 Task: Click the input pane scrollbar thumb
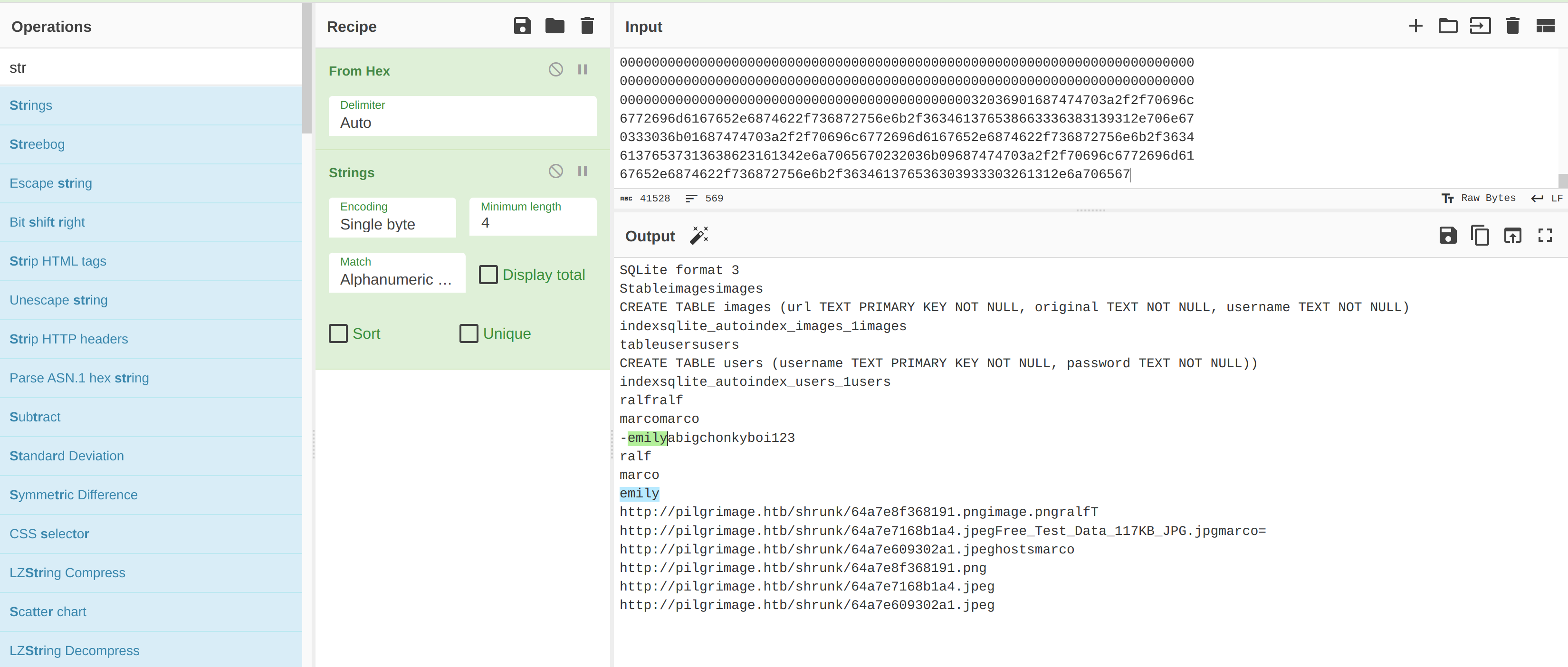point(1562,181)
